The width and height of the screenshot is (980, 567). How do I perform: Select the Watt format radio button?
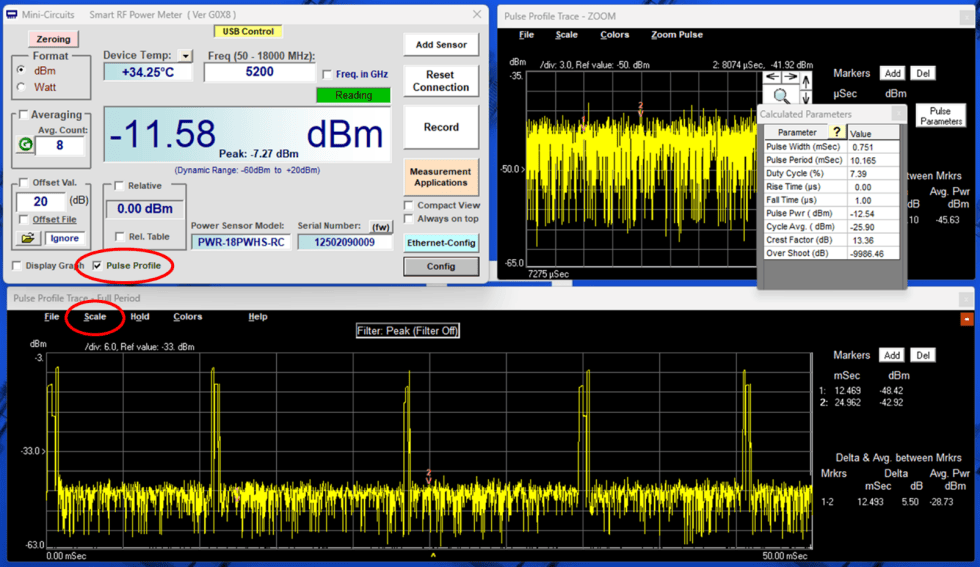coord(21,87)
